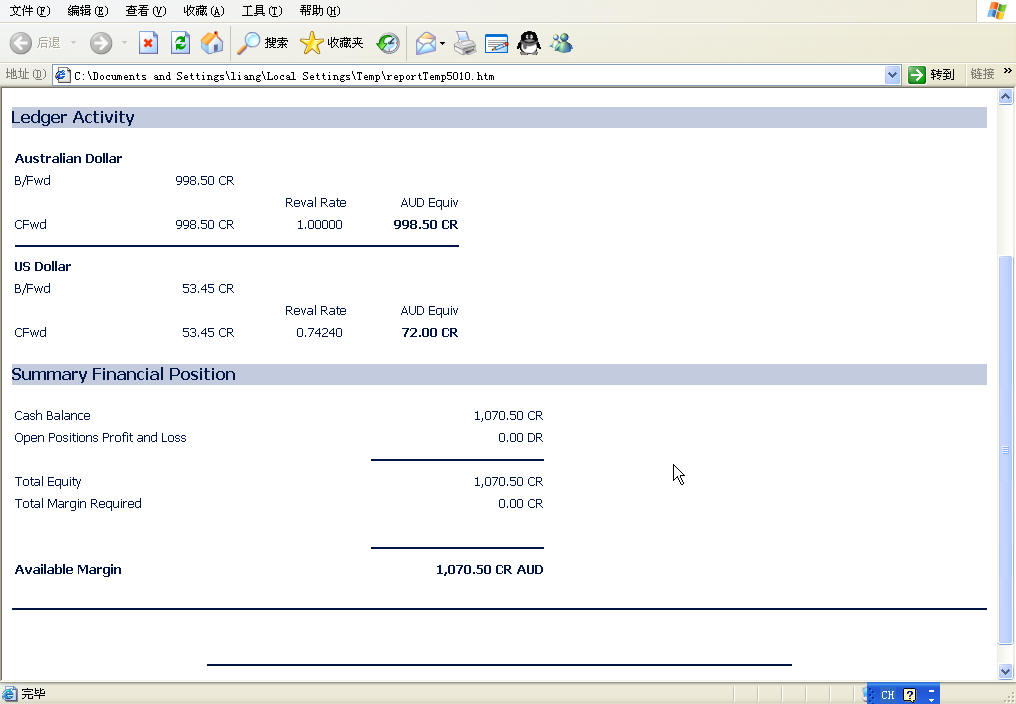Image resolution: width=1016 pixels, height=704 pixels.
Task: Click the 链接 Links toolbar label
Action: point(982,74)
